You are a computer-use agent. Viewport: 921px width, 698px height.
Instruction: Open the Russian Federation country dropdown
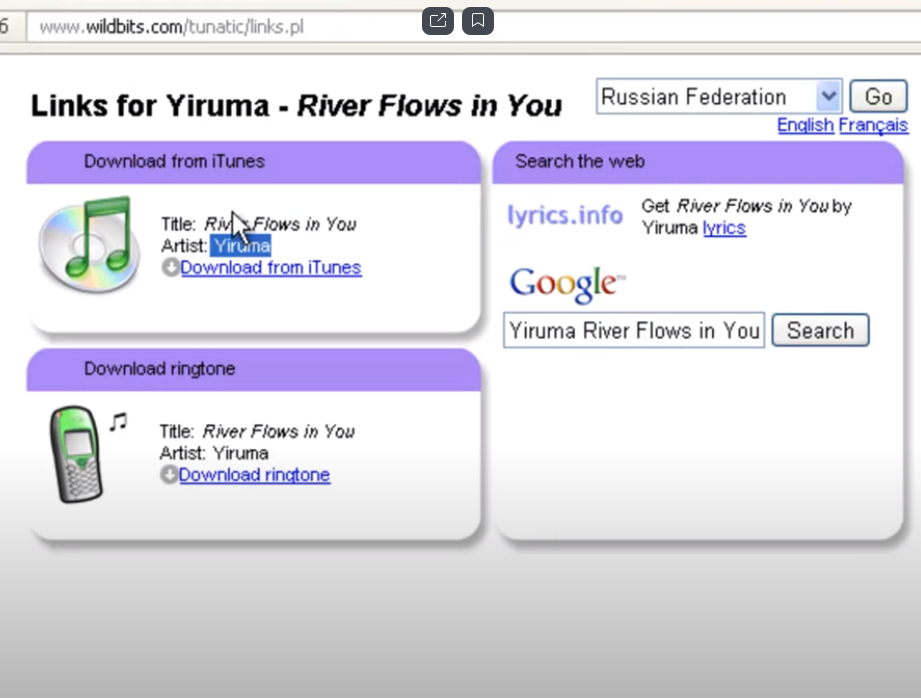720,96
